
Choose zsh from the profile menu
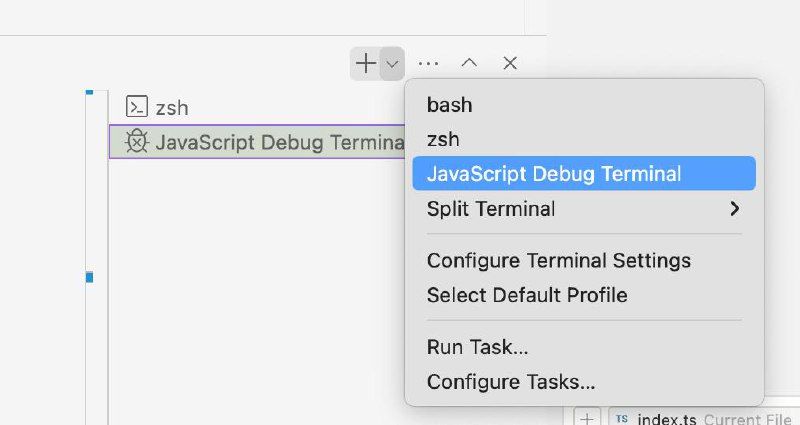coord(443,139)
